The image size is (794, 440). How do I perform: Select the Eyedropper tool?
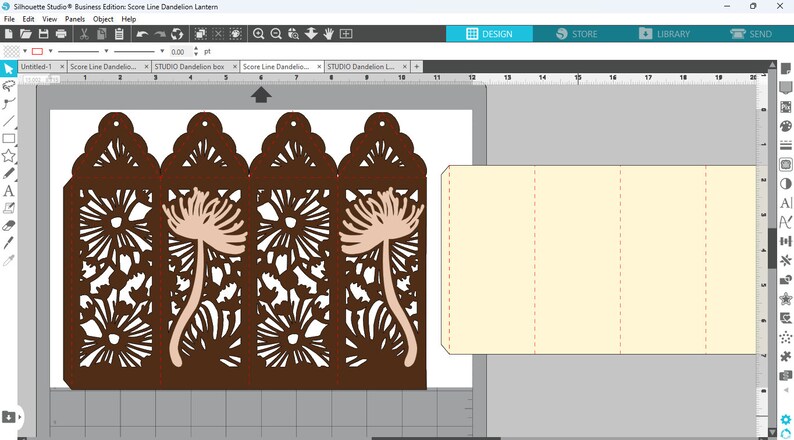click(x=9, y=260)
